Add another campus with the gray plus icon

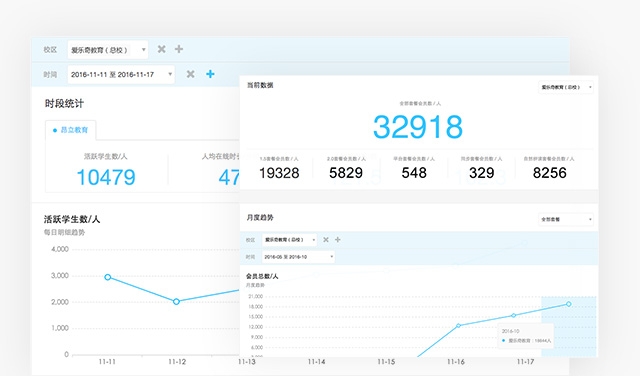click(x=179, y=49)
